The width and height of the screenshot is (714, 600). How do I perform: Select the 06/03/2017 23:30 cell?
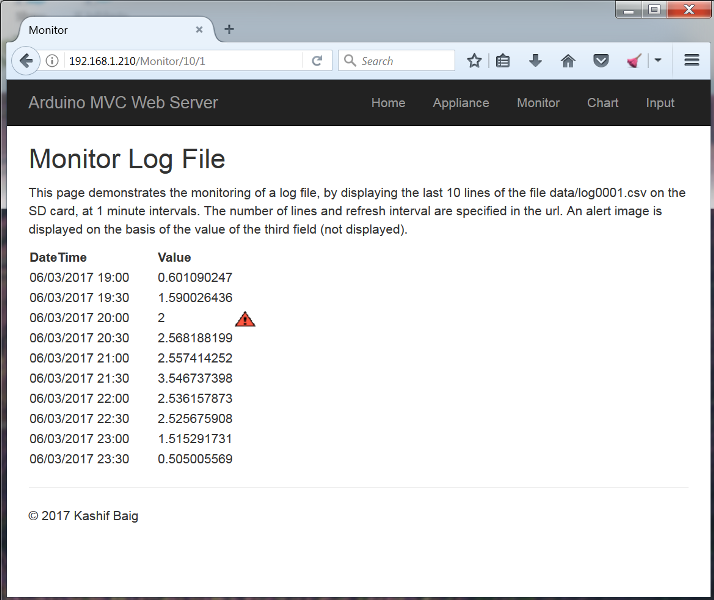[x=79, y=459]
